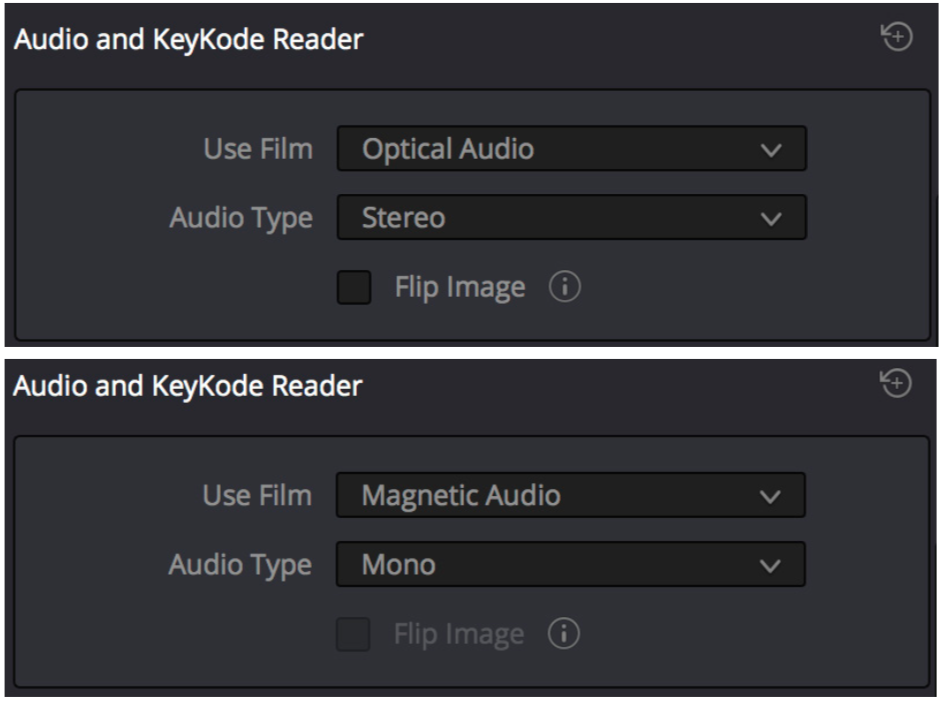Screen dimensions: 943x702
Task: Expand the chevron in the Stereo field
Action: (x=771, y=219)
